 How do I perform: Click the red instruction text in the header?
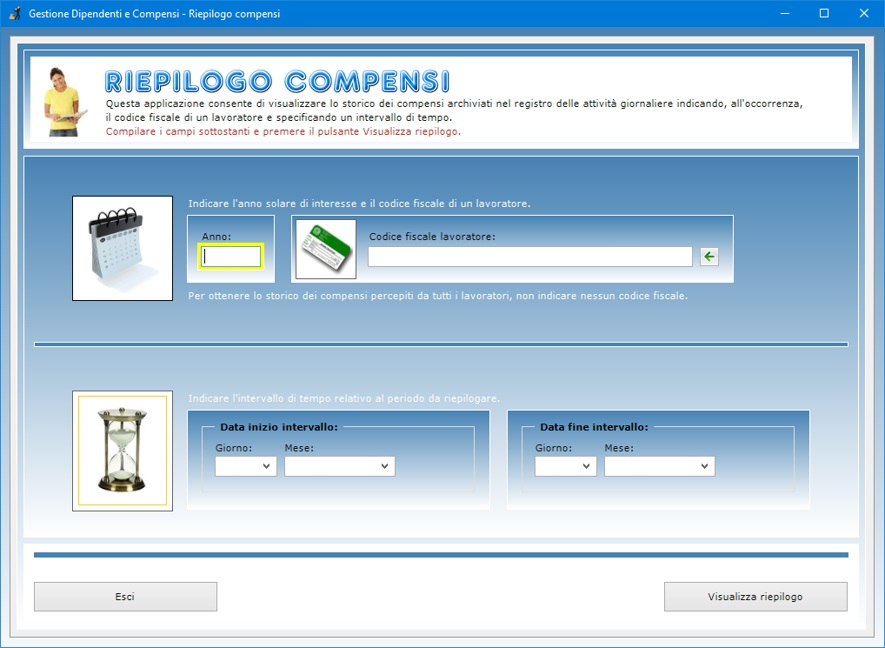[x=283, y=131]
